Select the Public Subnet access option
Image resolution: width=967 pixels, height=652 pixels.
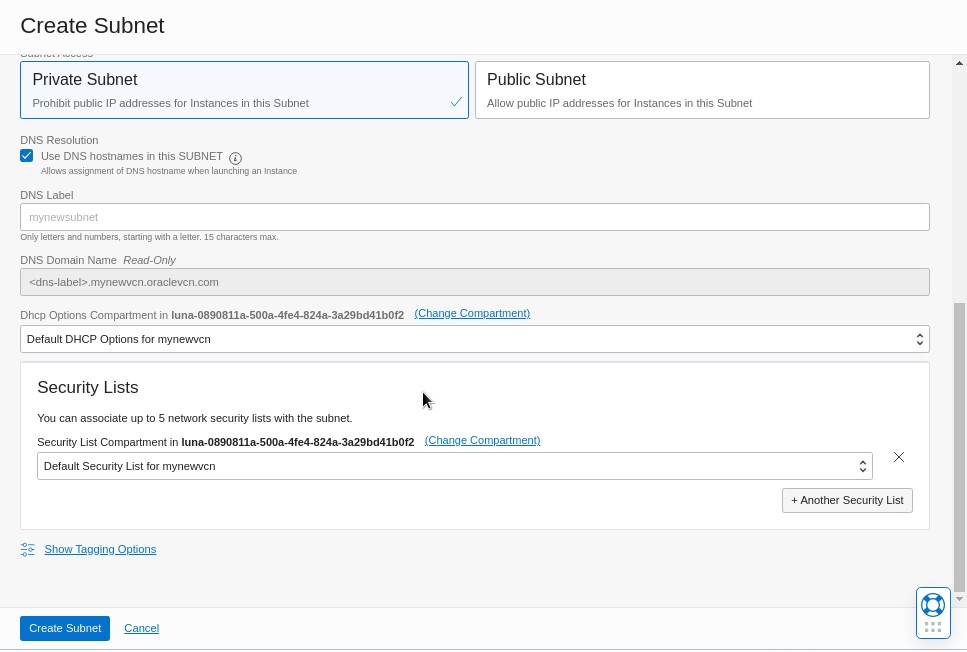[x=701, y=89]
